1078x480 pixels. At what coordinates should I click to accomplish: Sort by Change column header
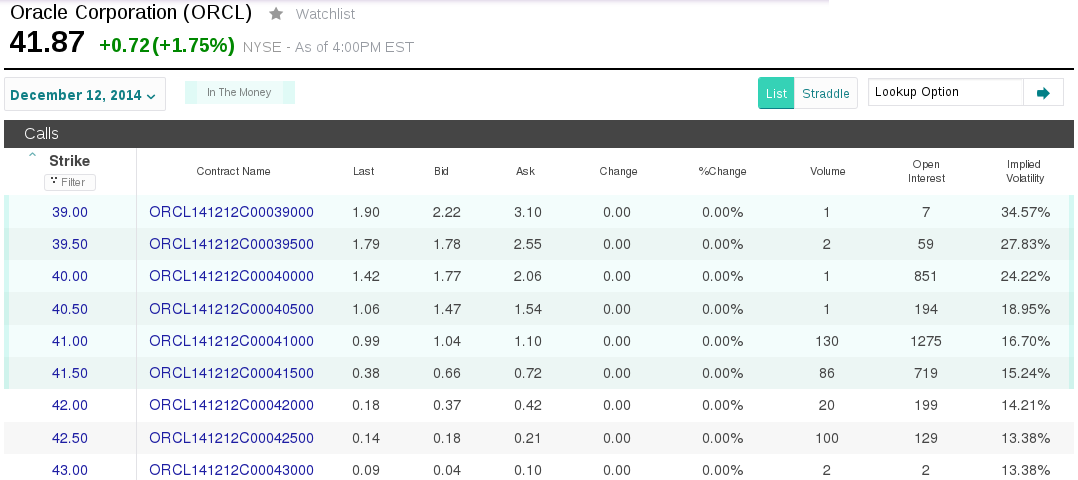[x=618, y=171]
